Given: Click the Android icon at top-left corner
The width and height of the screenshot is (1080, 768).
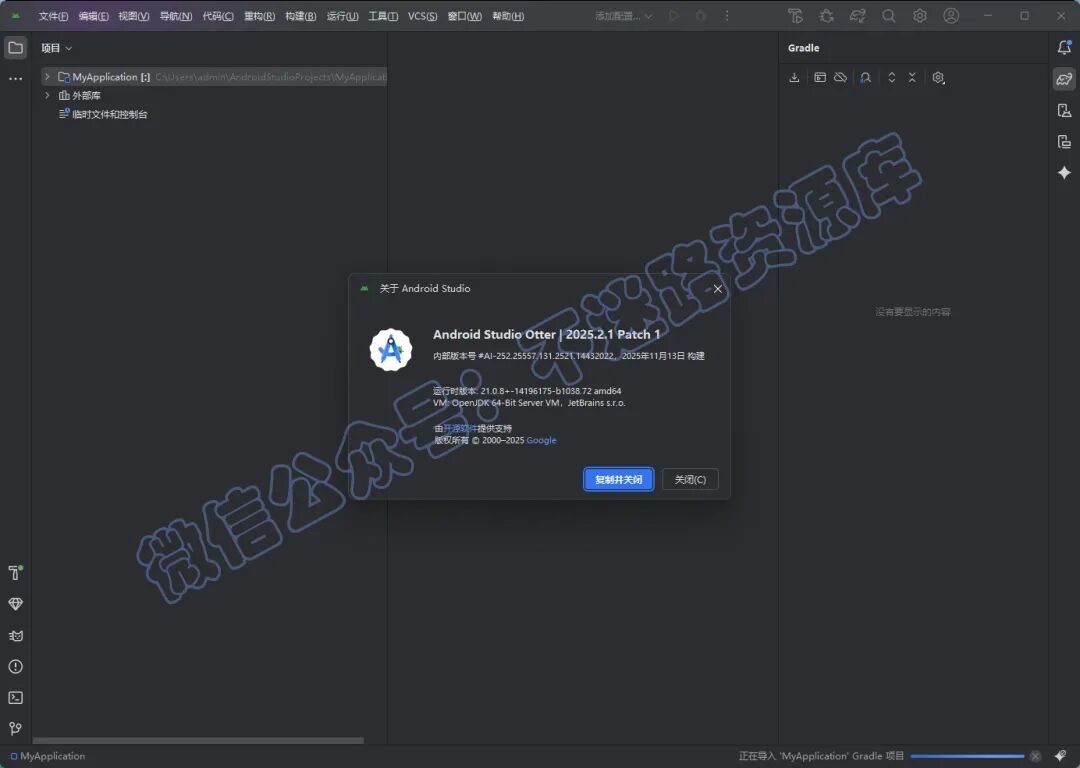Looking at the screenshot, I should pyautogui.click(x=15, y=16).
